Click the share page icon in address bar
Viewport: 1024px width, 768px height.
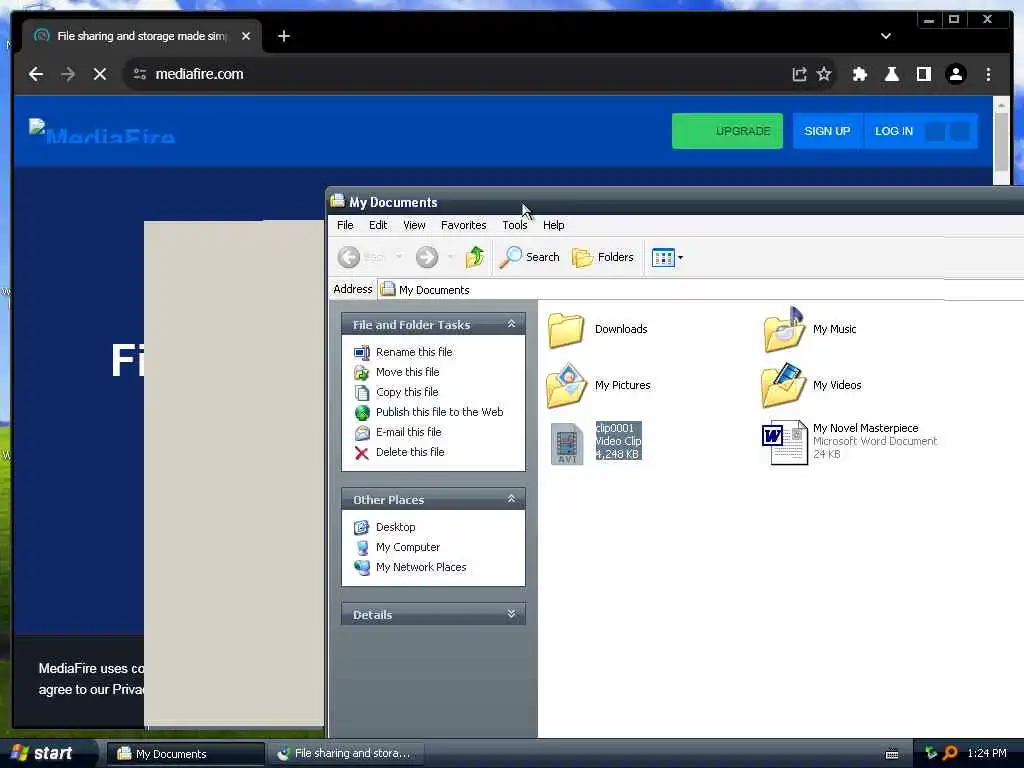pyautogui.click(x=799, y=74)
